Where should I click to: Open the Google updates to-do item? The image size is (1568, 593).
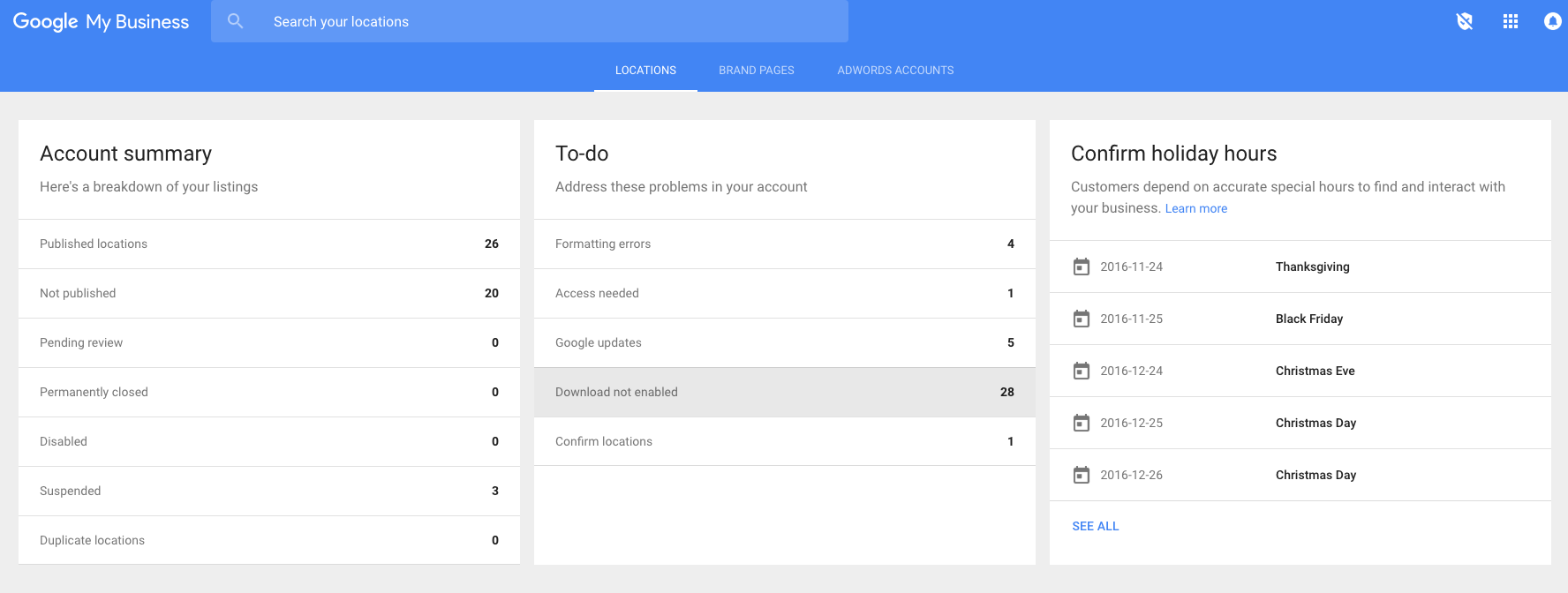[x=784, y=342]
